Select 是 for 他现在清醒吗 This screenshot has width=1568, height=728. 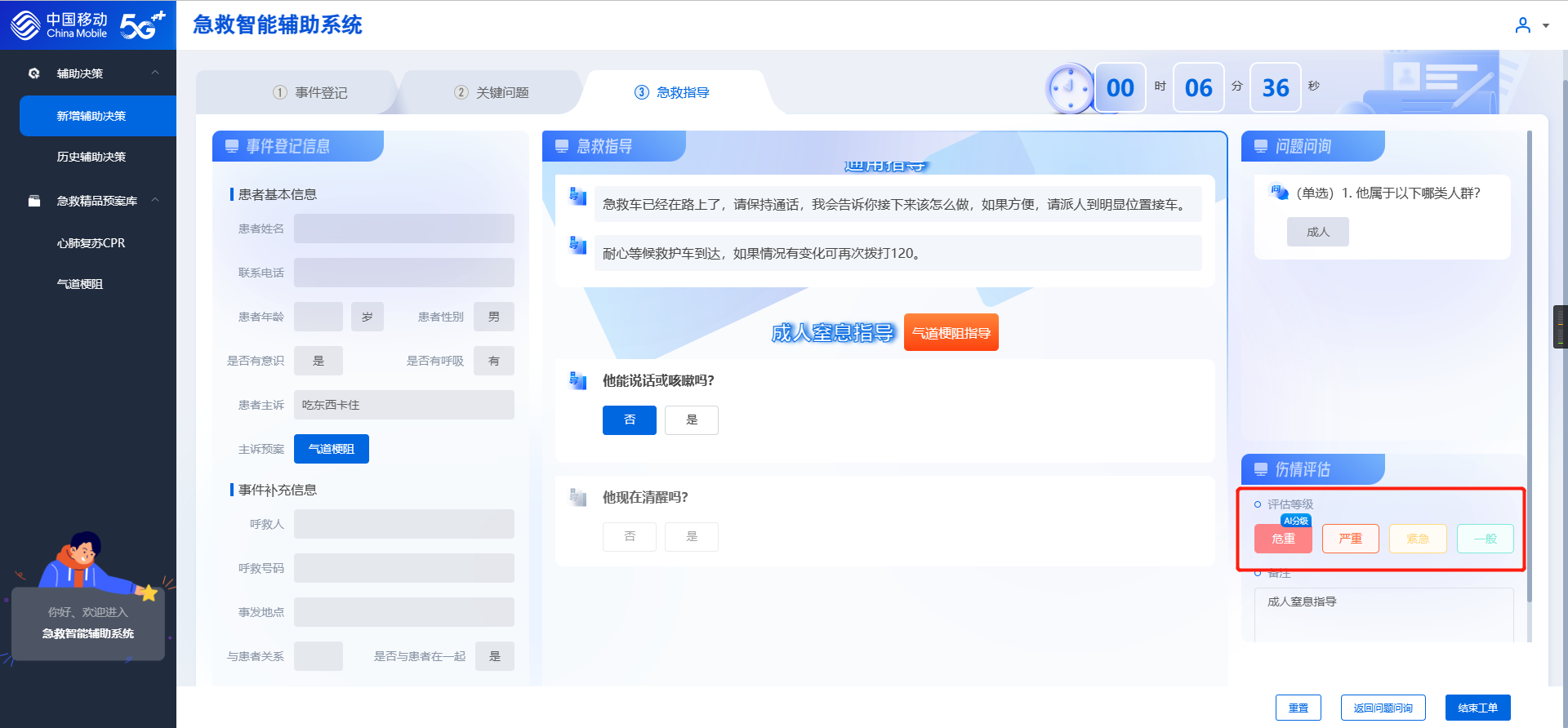[692, 537]
